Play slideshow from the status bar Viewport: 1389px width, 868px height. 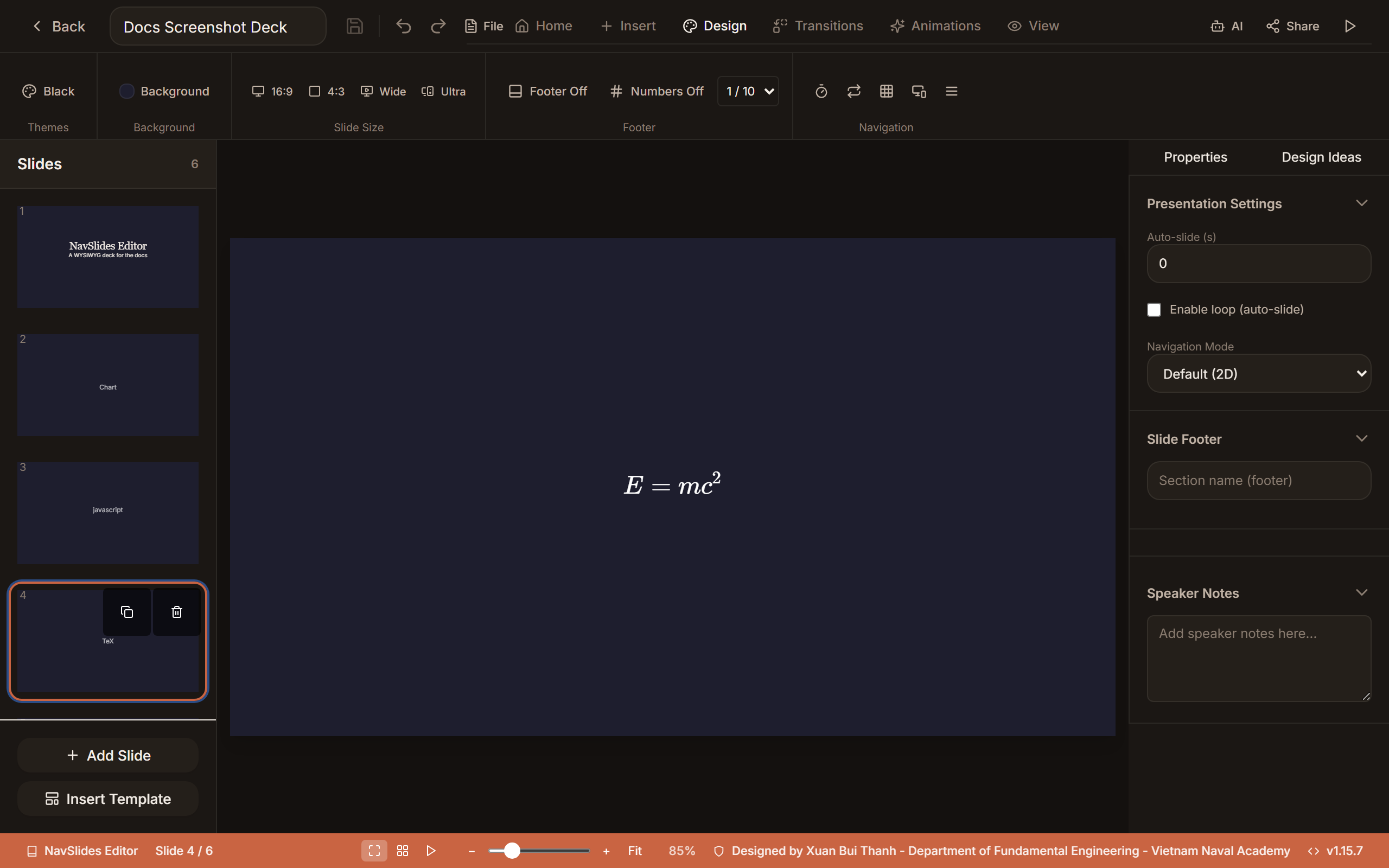tap(431, 851)
